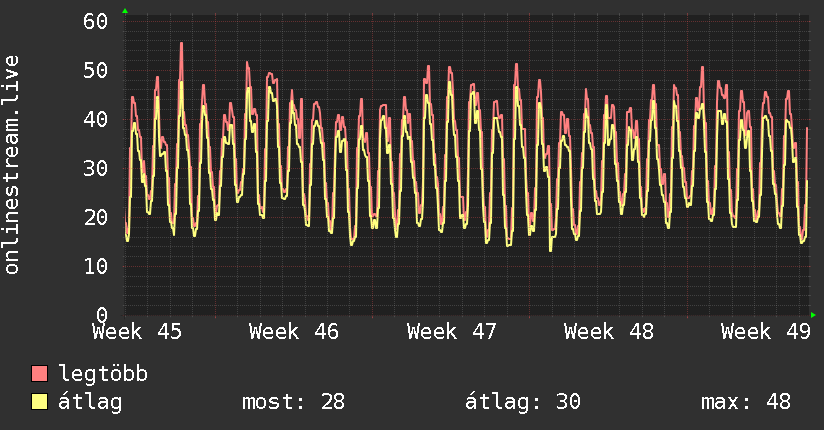Click the yellow swatch's 'átlag' legend label
This screenshot has width=824, height=430.
pos(90,402)
